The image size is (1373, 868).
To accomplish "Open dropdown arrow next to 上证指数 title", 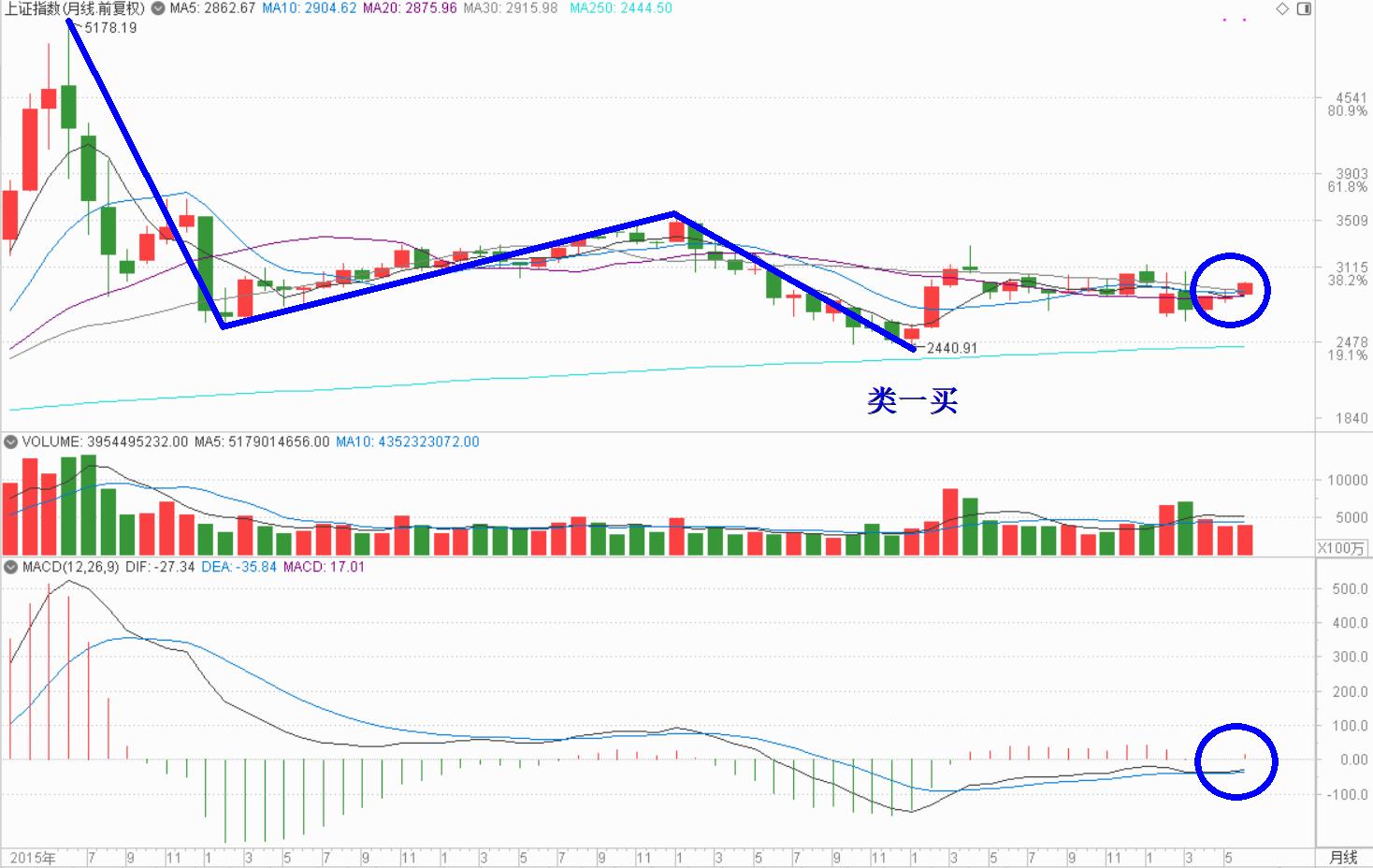I will pyautogui.click(x=157, y=8).
